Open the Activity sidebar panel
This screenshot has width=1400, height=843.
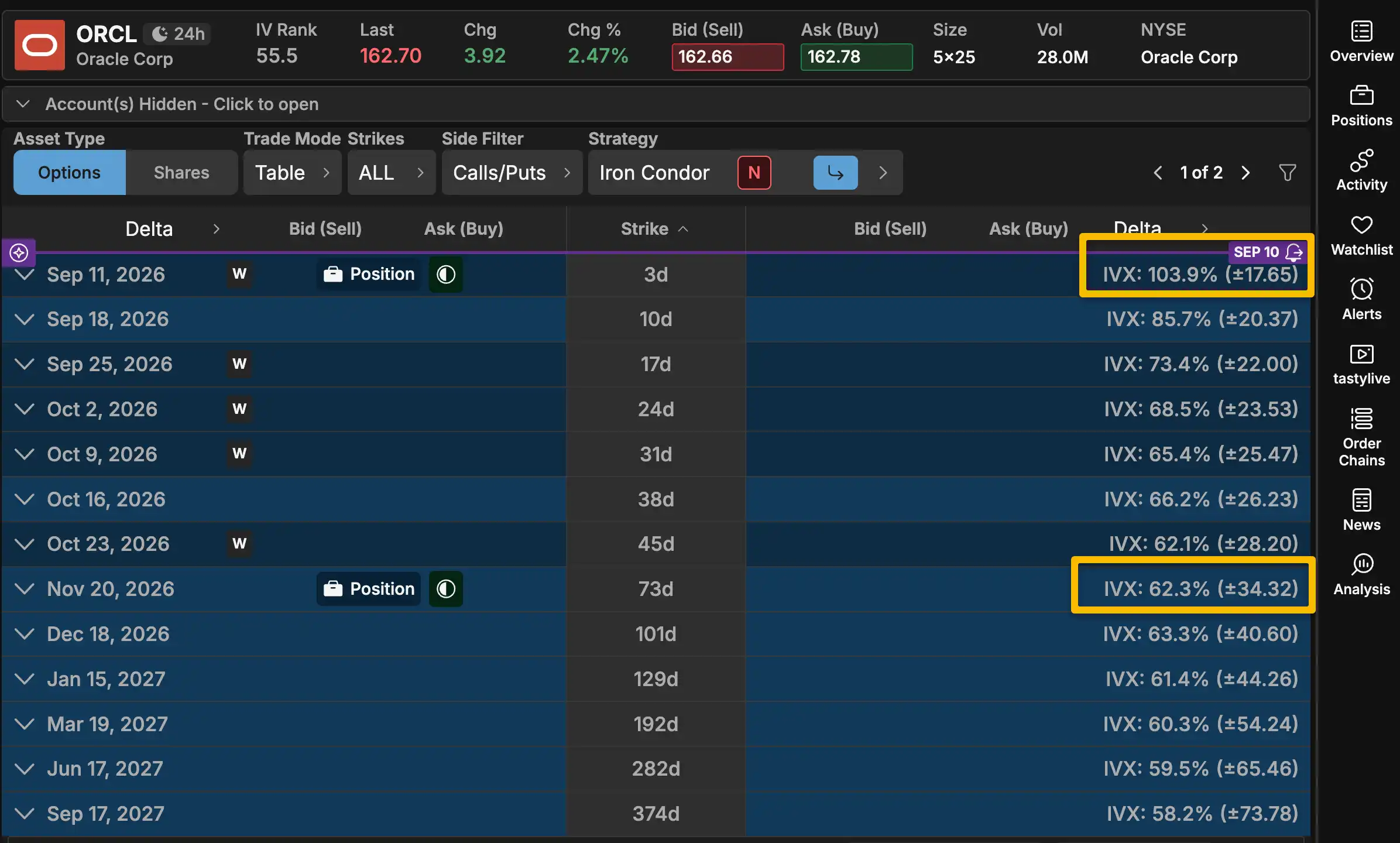[x=1361, y=170]
